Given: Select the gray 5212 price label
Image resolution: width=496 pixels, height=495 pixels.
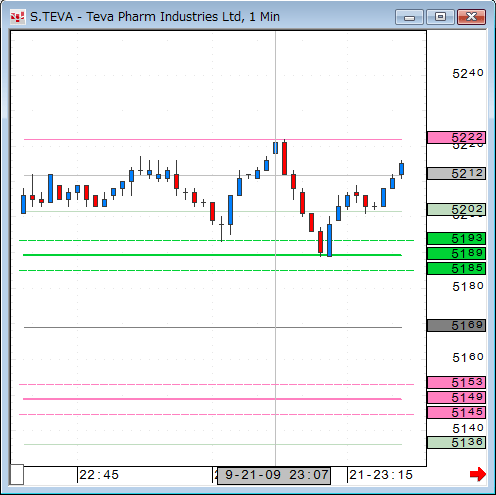Looking at the screenshot, I should coord(456,173).
